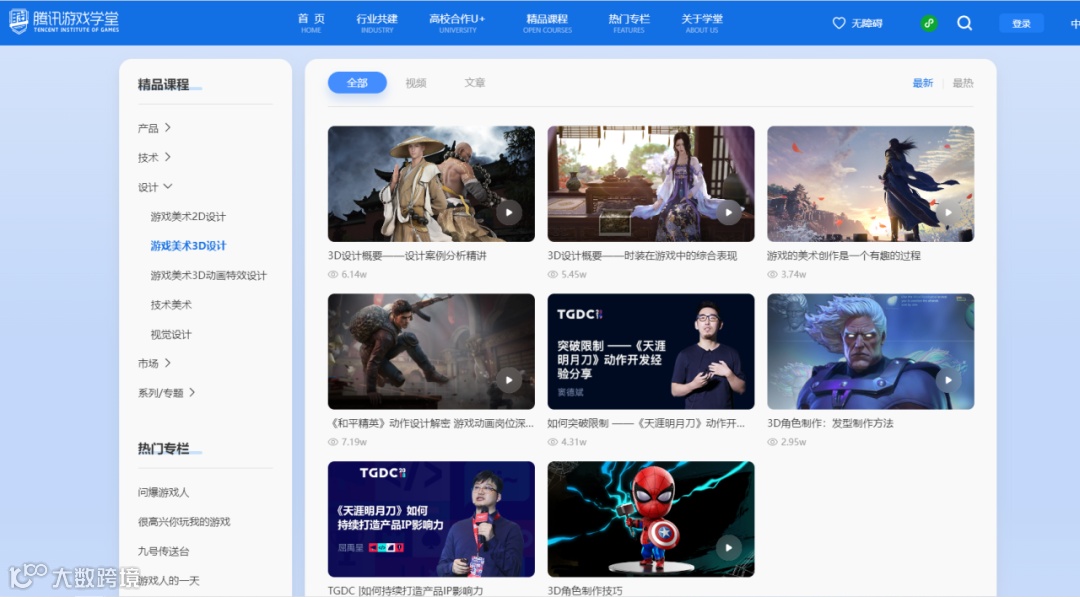Play the 3D设计概要 设计案例分析精讲 video button

click(509, 212)
